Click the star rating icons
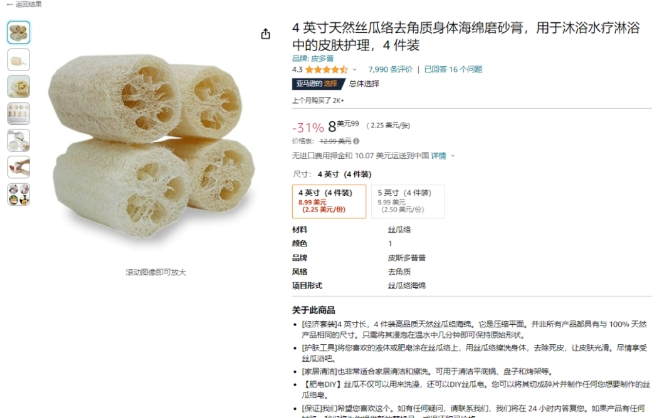656x418 pixels. point(326,69)
